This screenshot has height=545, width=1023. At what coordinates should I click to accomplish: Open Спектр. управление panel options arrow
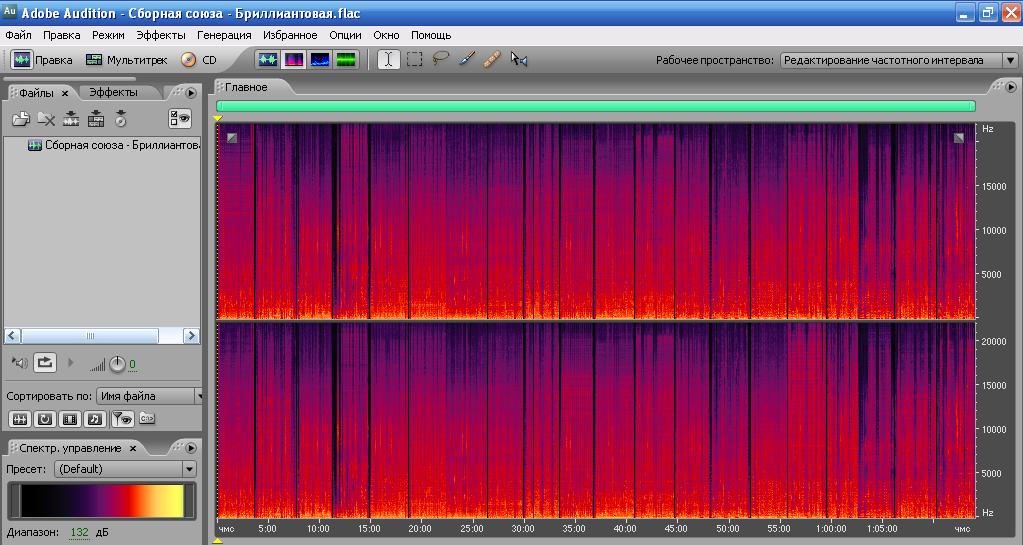pos(191,448)
